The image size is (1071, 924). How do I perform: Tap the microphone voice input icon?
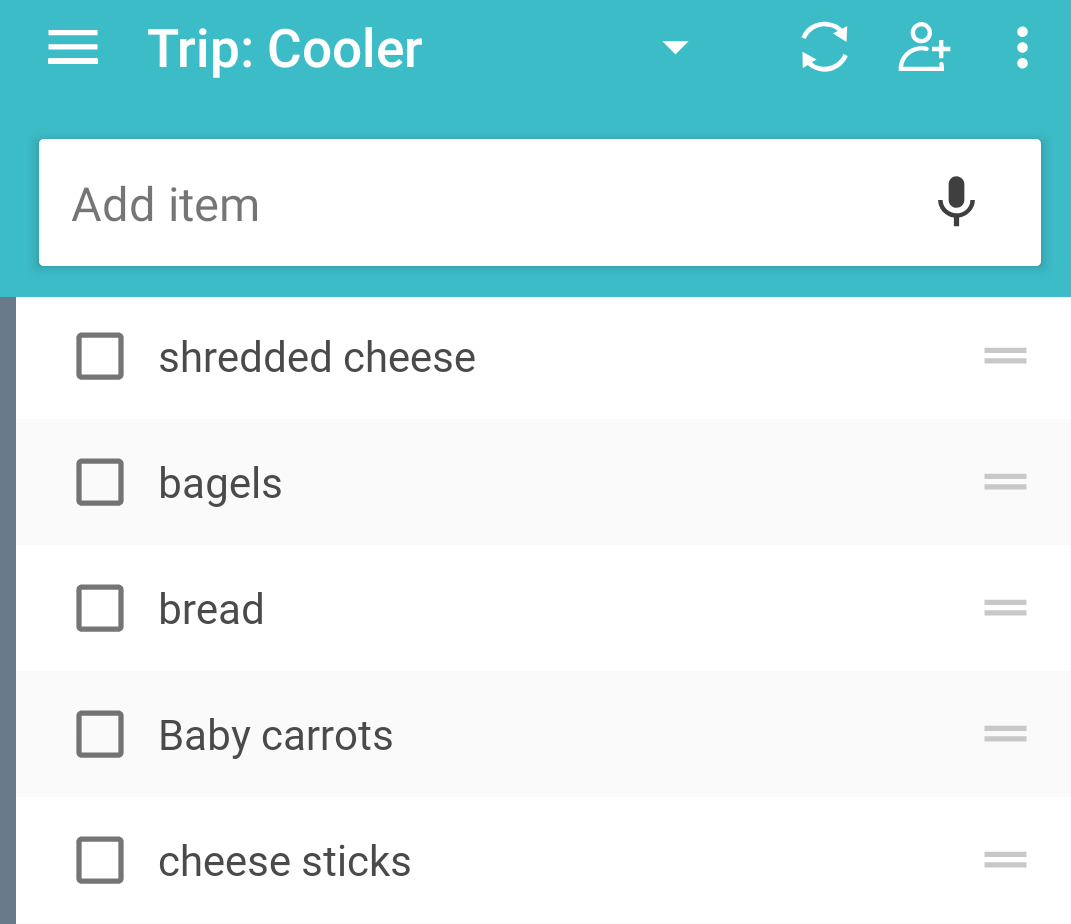pos(956,201)
